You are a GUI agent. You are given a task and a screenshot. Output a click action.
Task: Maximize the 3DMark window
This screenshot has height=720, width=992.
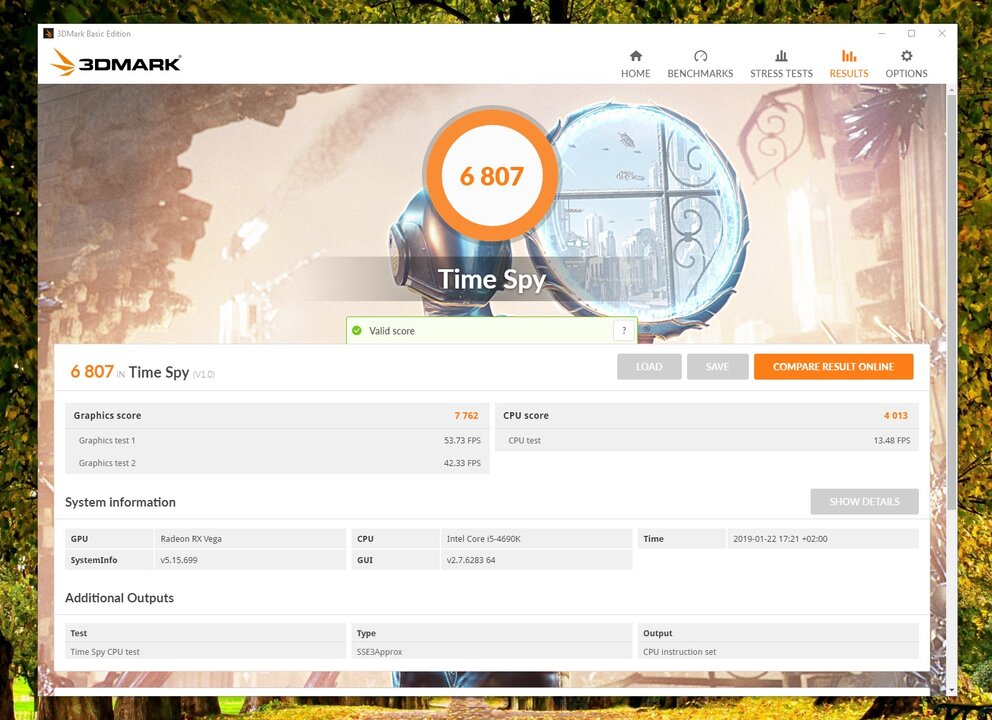click(912, 34)
